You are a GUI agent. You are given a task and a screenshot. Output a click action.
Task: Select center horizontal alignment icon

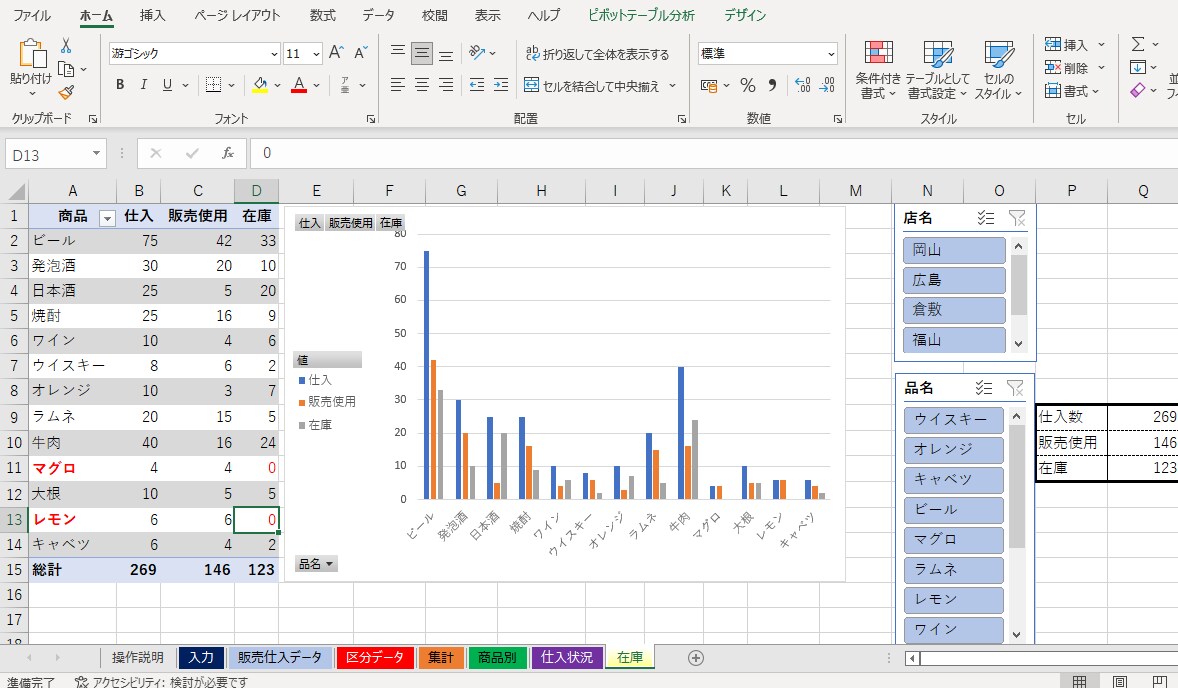point(422,85)
